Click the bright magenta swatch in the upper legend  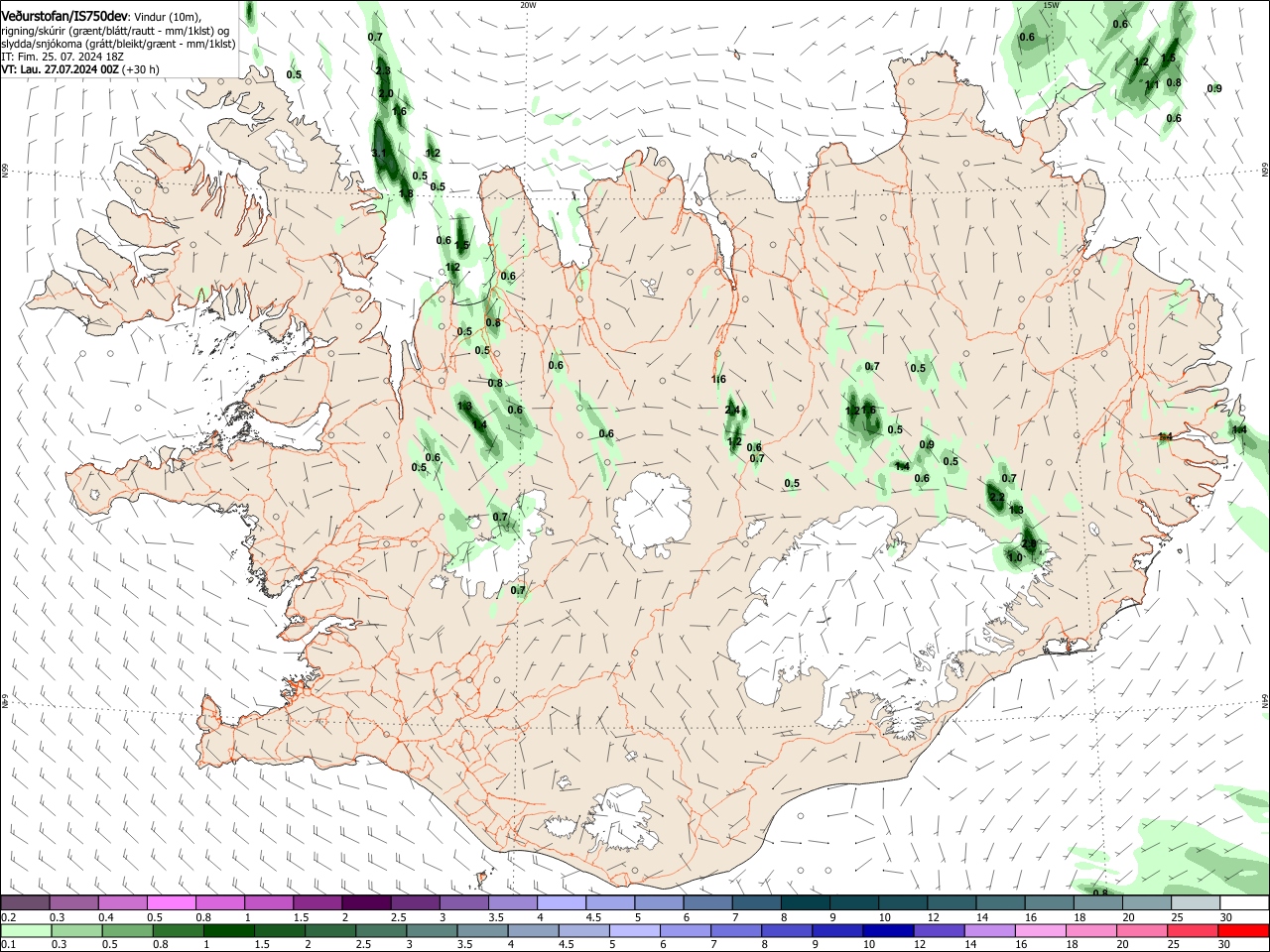171,902
